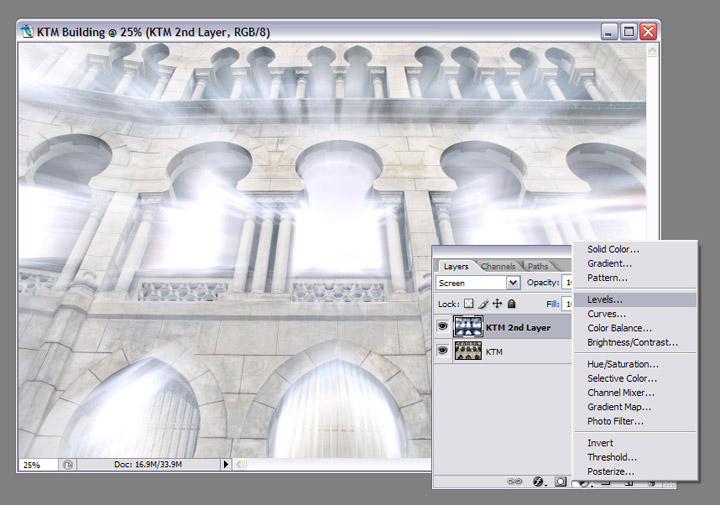Toggle visibility of the KTM layer
The image size is (720, 505).
coord(443,351)
